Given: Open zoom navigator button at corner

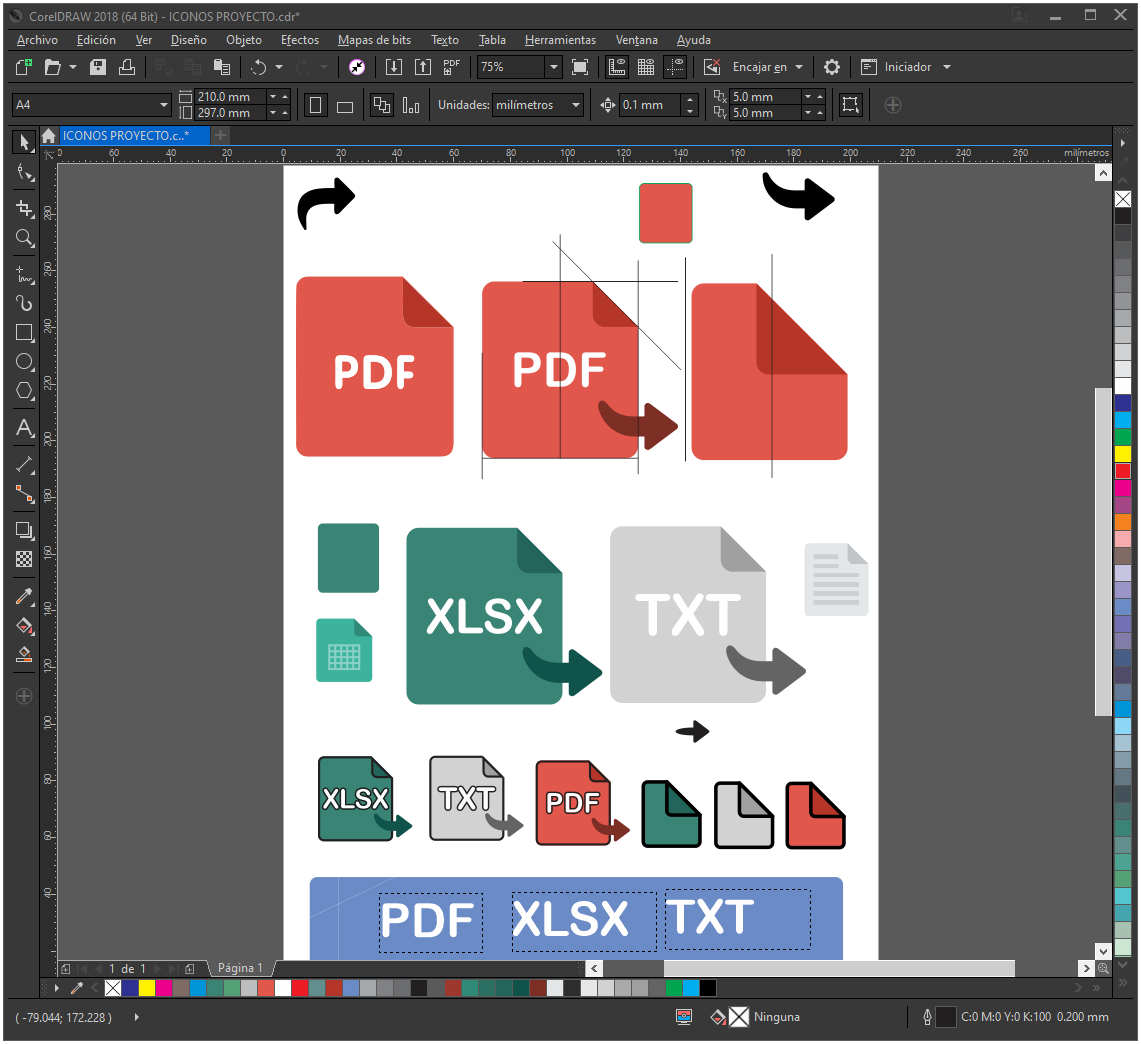Looking at the screenshot, I should [x=1103, y=968].
